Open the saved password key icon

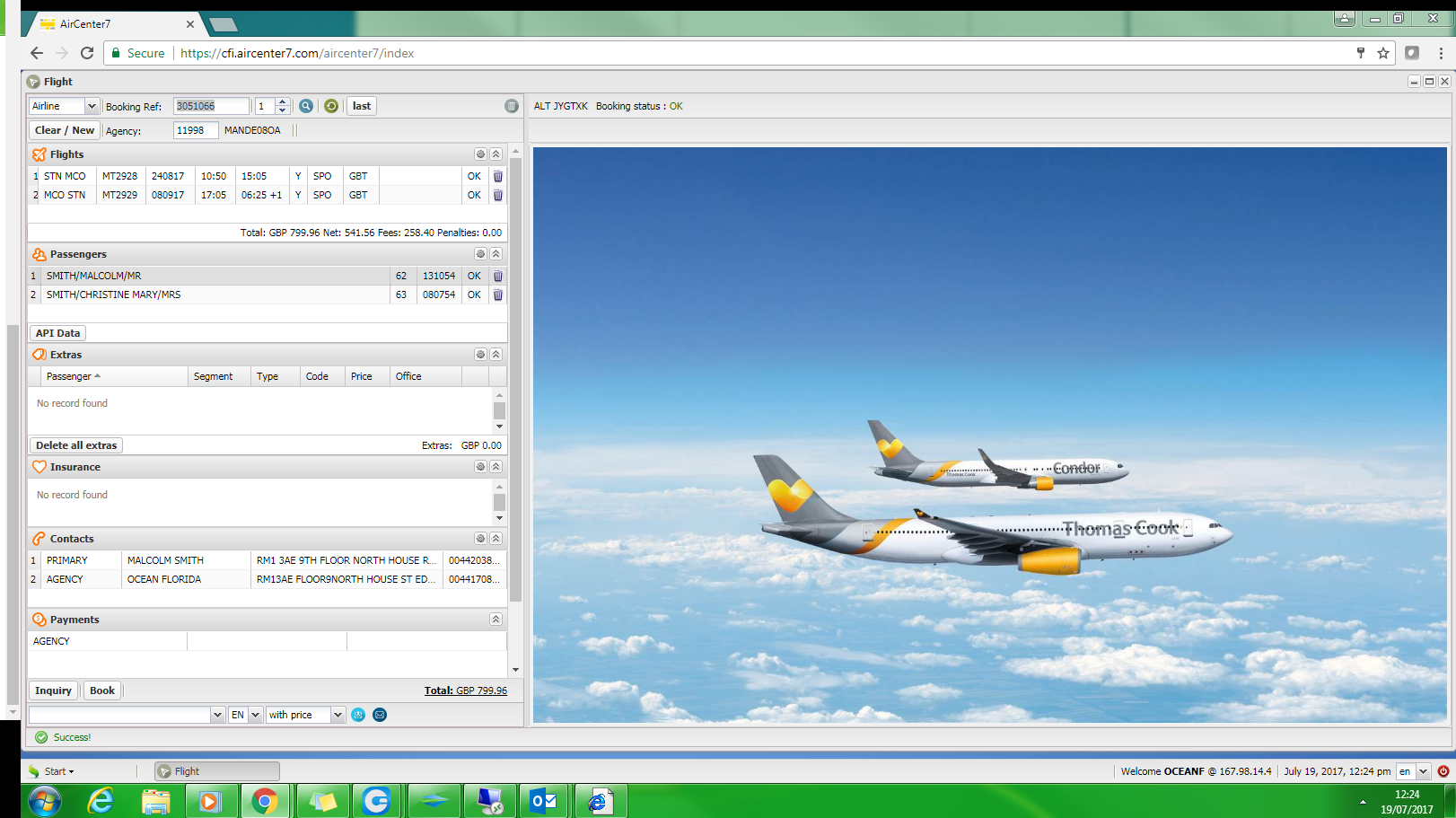[1361, 53]
